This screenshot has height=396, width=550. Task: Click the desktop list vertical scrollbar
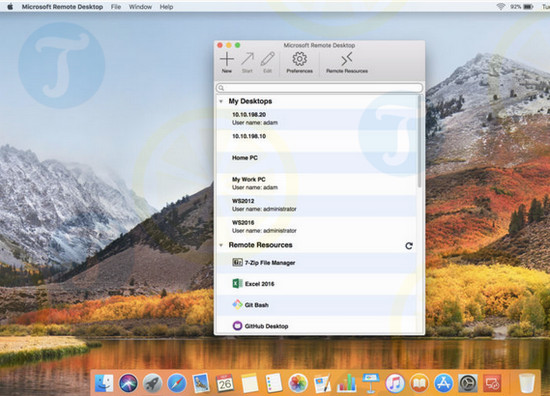pyautogui.click(x=420, y=141)
